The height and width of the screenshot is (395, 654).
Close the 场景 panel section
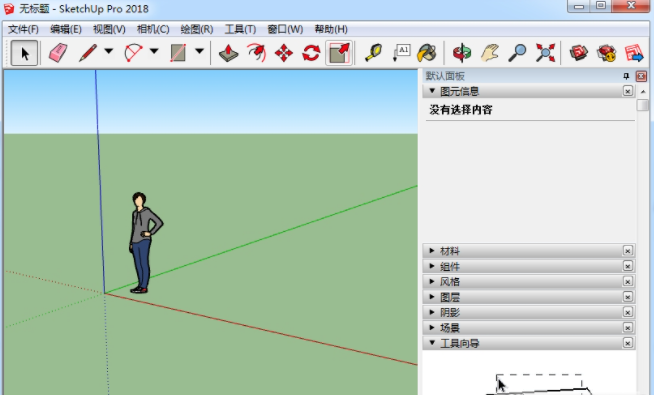(x=628, y=327)
